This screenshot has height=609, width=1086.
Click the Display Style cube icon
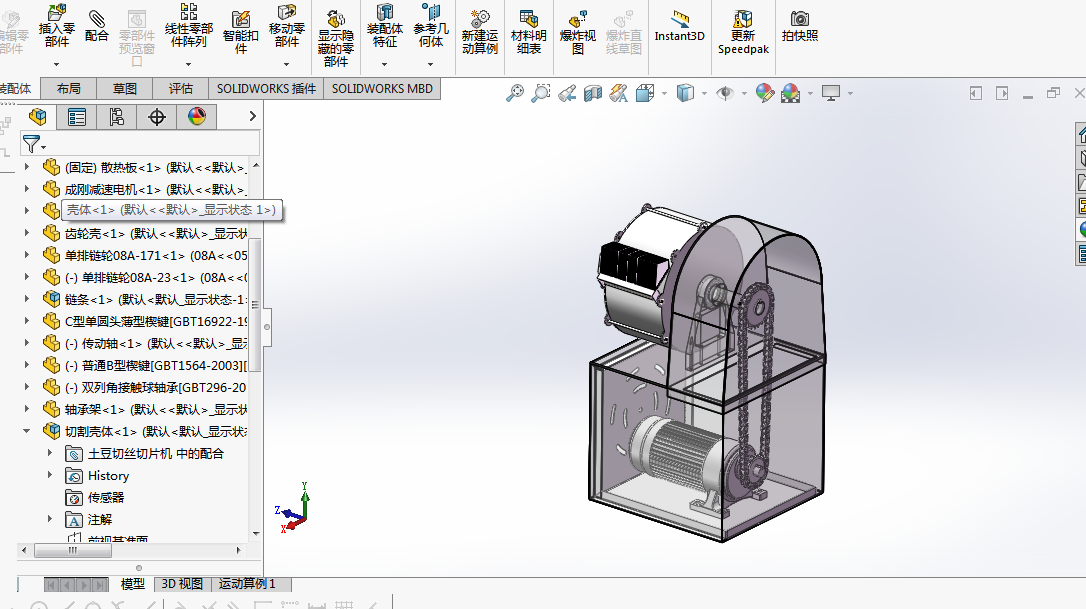pyautogui.click(x=685, y=93)
